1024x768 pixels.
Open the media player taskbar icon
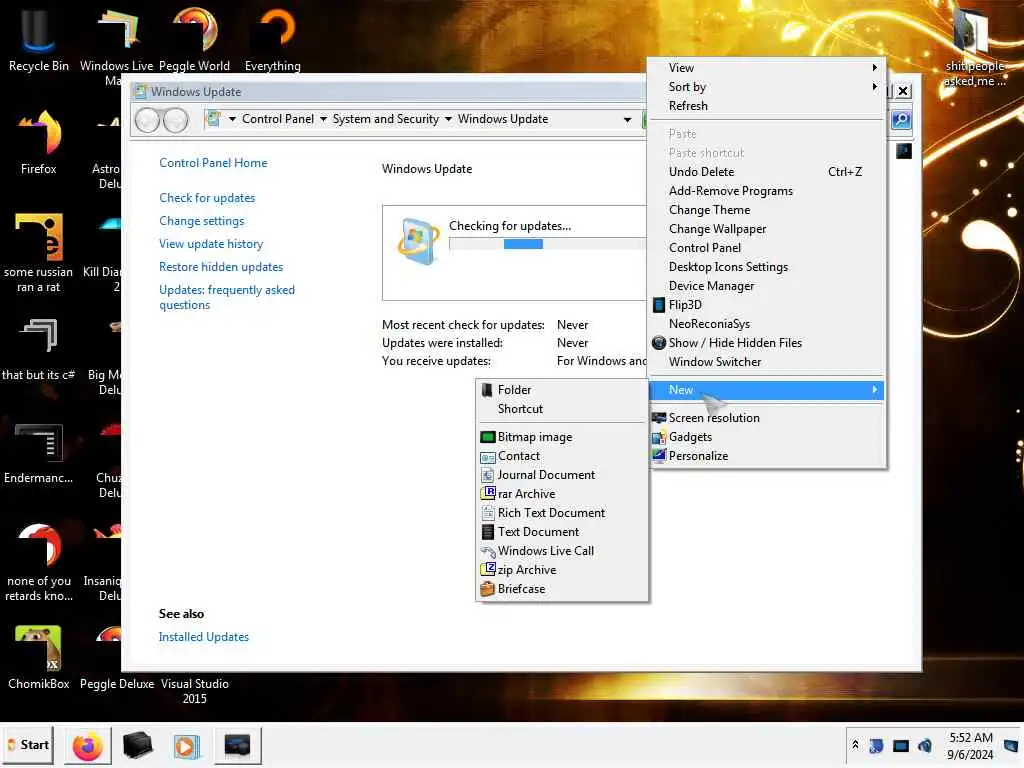click(x=187, y=746)
